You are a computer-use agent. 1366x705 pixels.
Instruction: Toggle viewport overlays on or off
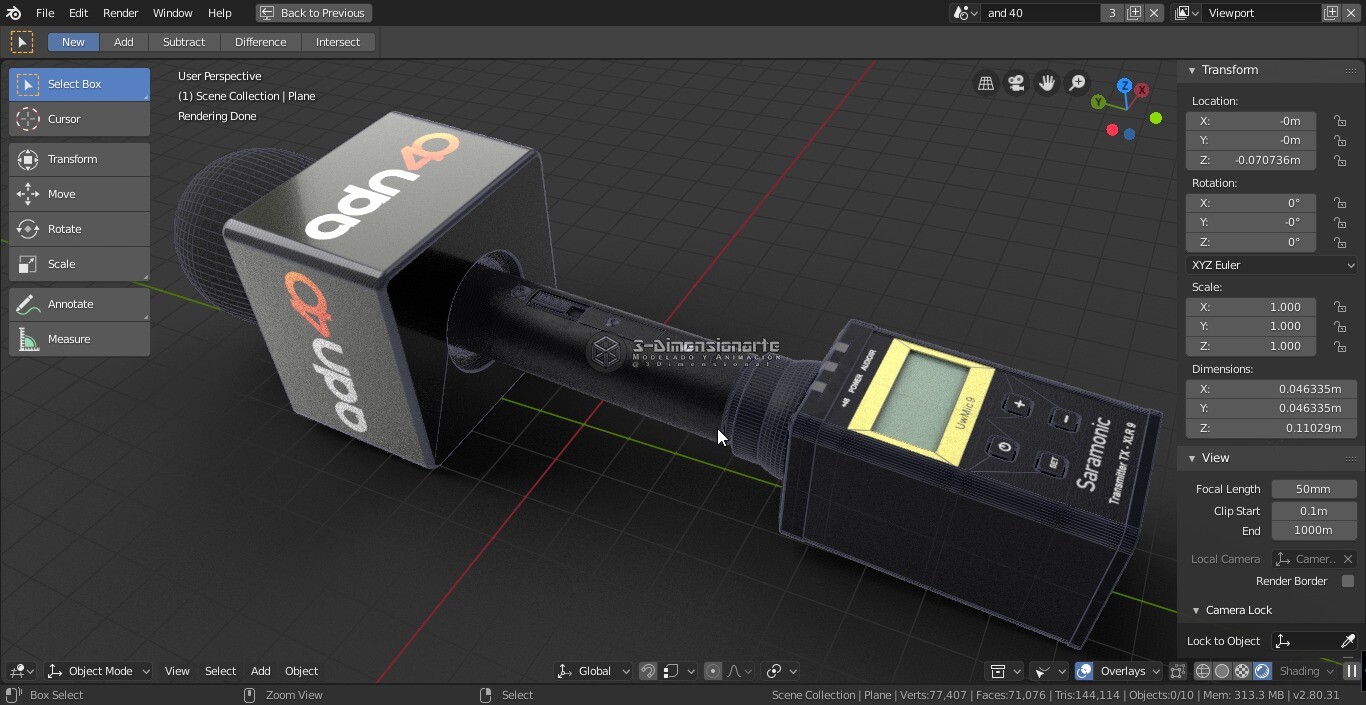(1084, 671)
